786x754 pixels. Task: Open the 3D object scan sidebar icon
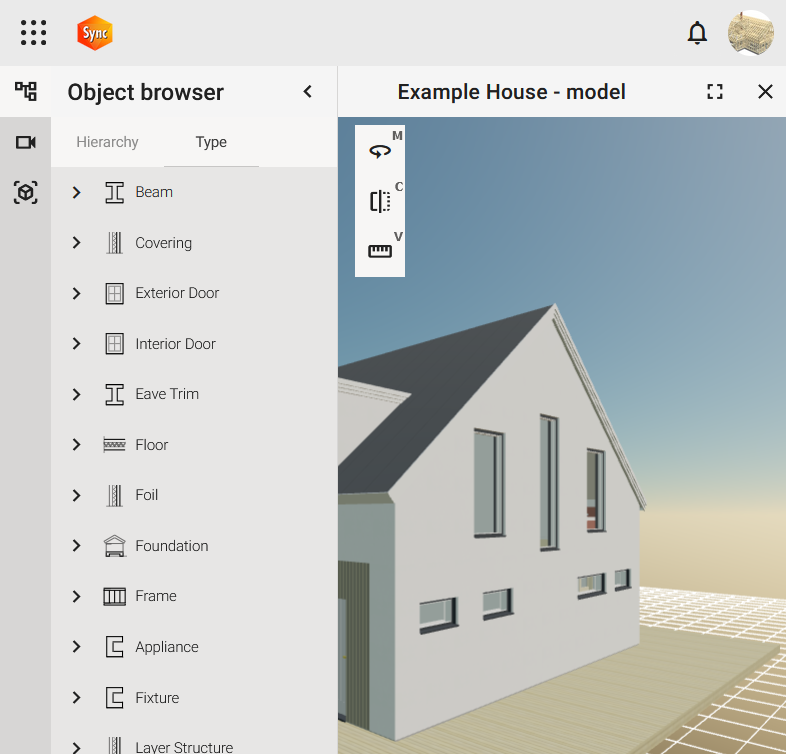tap(25, 193)
